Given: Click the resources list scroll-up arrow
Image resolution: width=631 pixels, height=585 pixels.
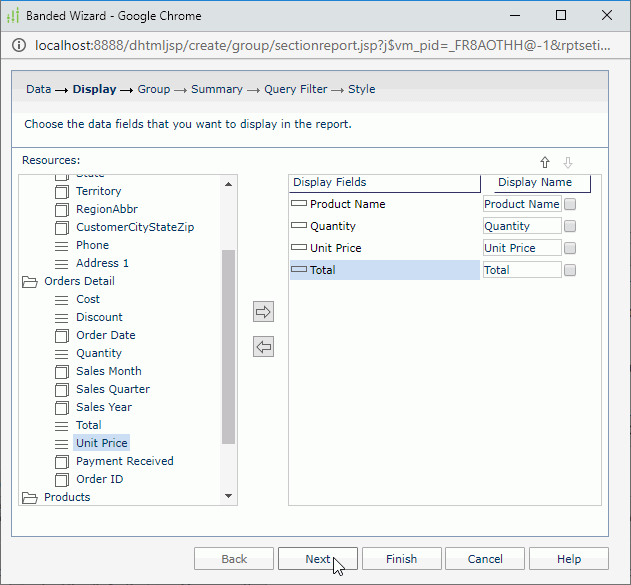Looking at the screenshot, I should click(x=229, y=184).
